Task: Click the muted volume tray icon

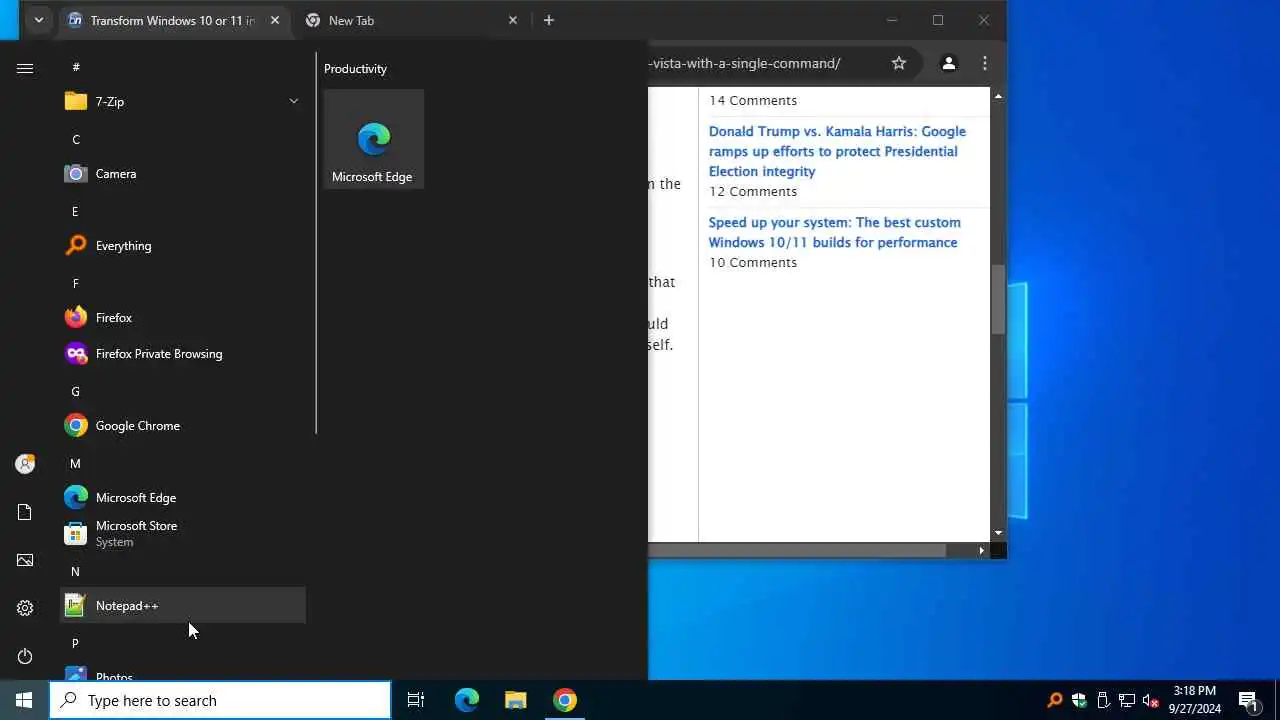Action: coord(1151,700)
